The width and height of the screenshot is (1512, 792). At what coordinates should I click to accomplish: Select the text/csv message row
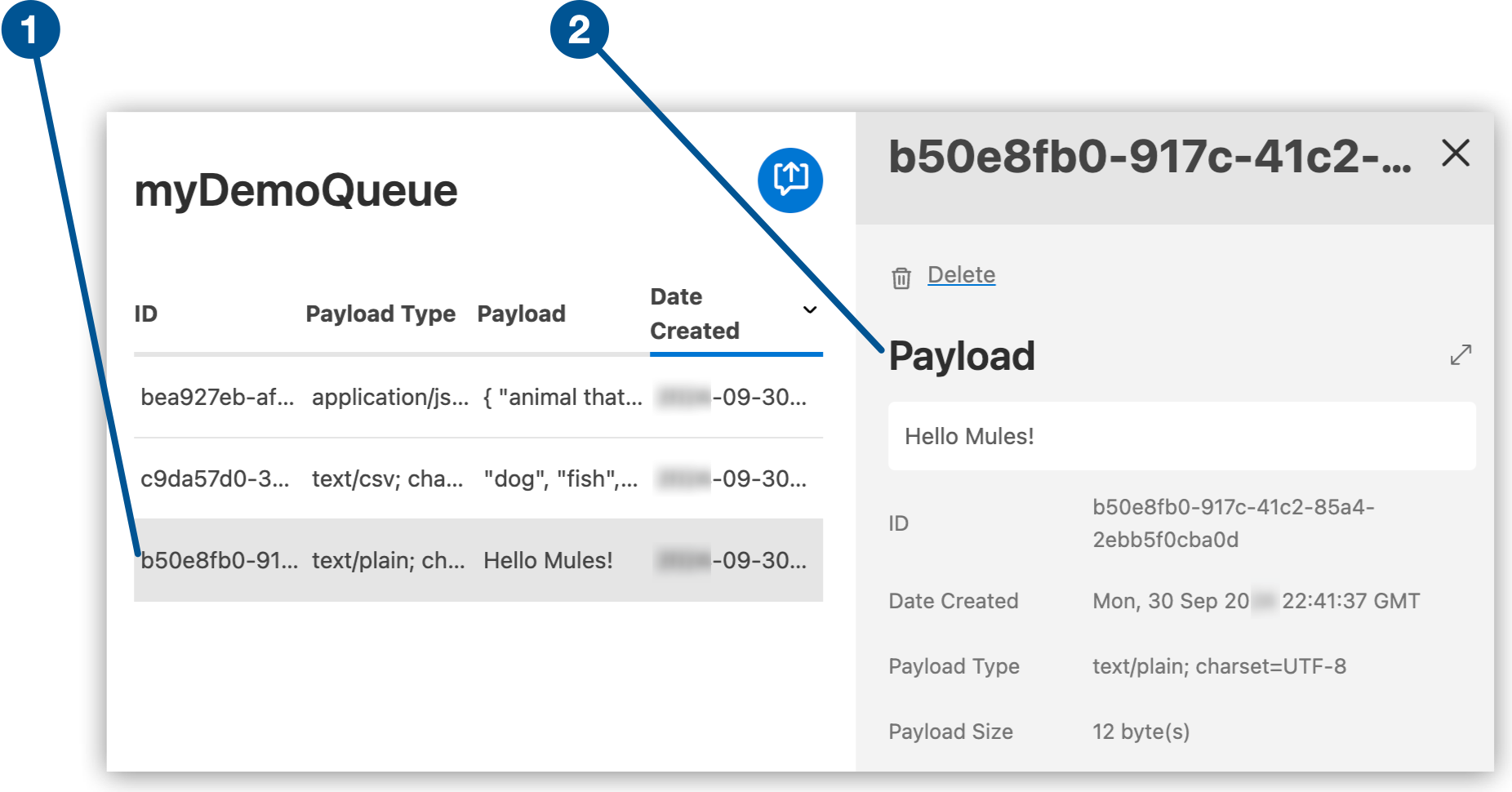click(478, 480)
